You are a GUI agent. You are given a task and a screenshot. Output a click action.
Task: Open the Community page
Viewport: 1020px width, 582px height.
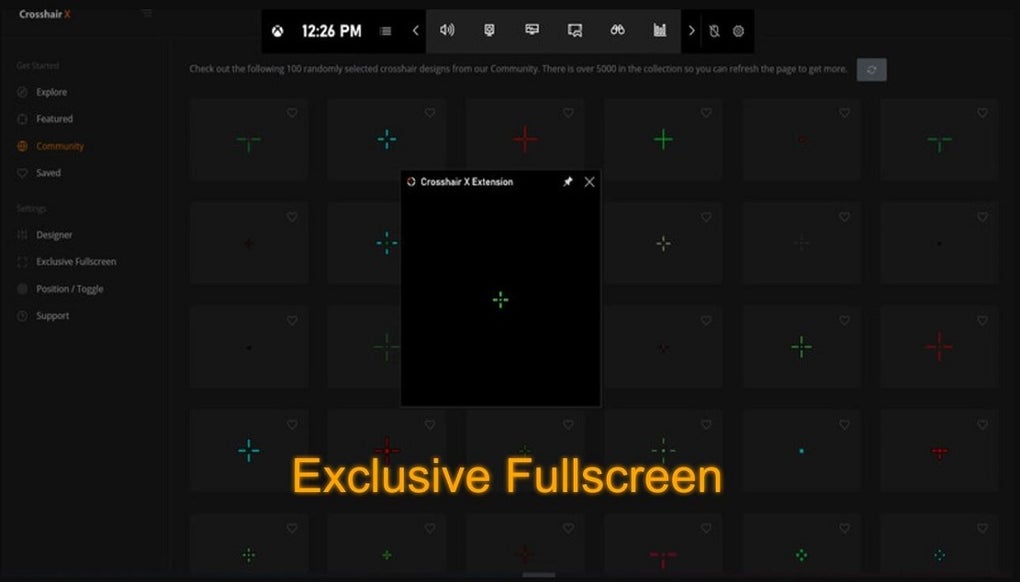click(x=60, y=146)
